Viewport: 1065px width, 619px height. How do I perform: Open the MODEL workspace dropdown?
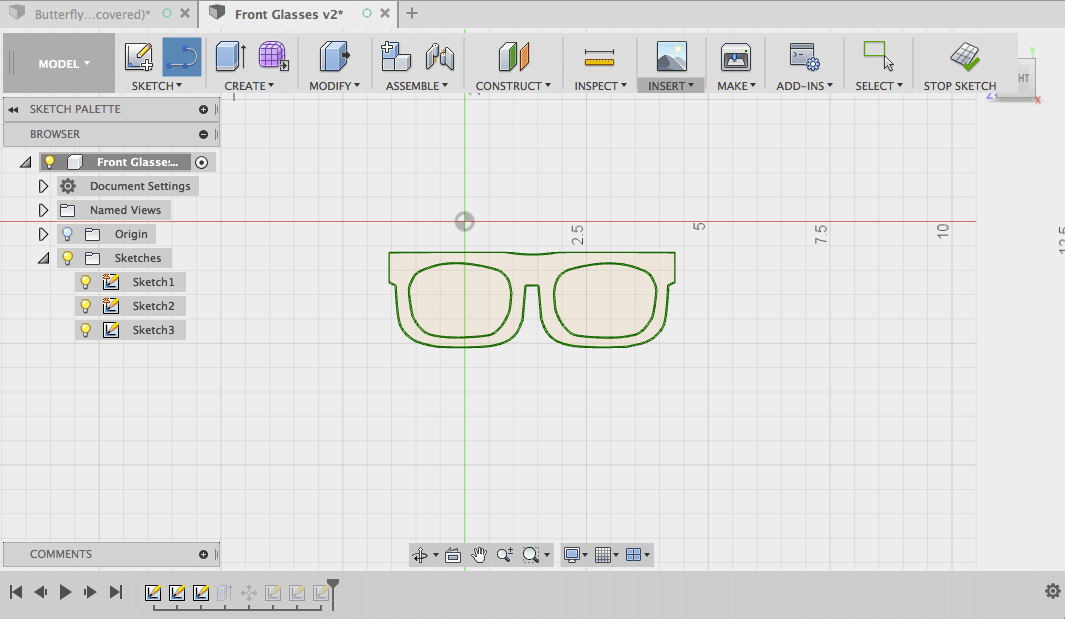[64, 64]
